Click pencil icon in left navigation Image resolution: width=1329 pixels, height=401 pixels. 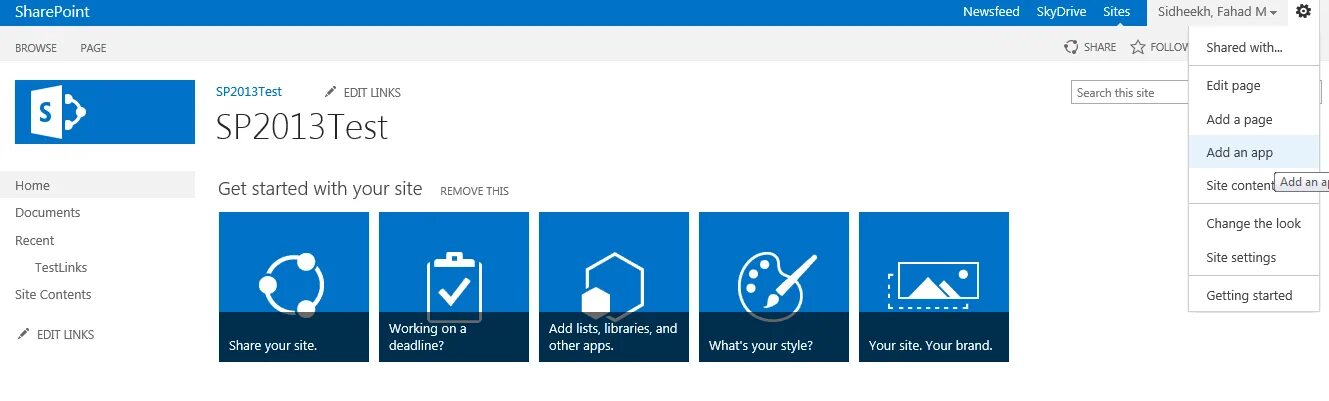(24, 334)
